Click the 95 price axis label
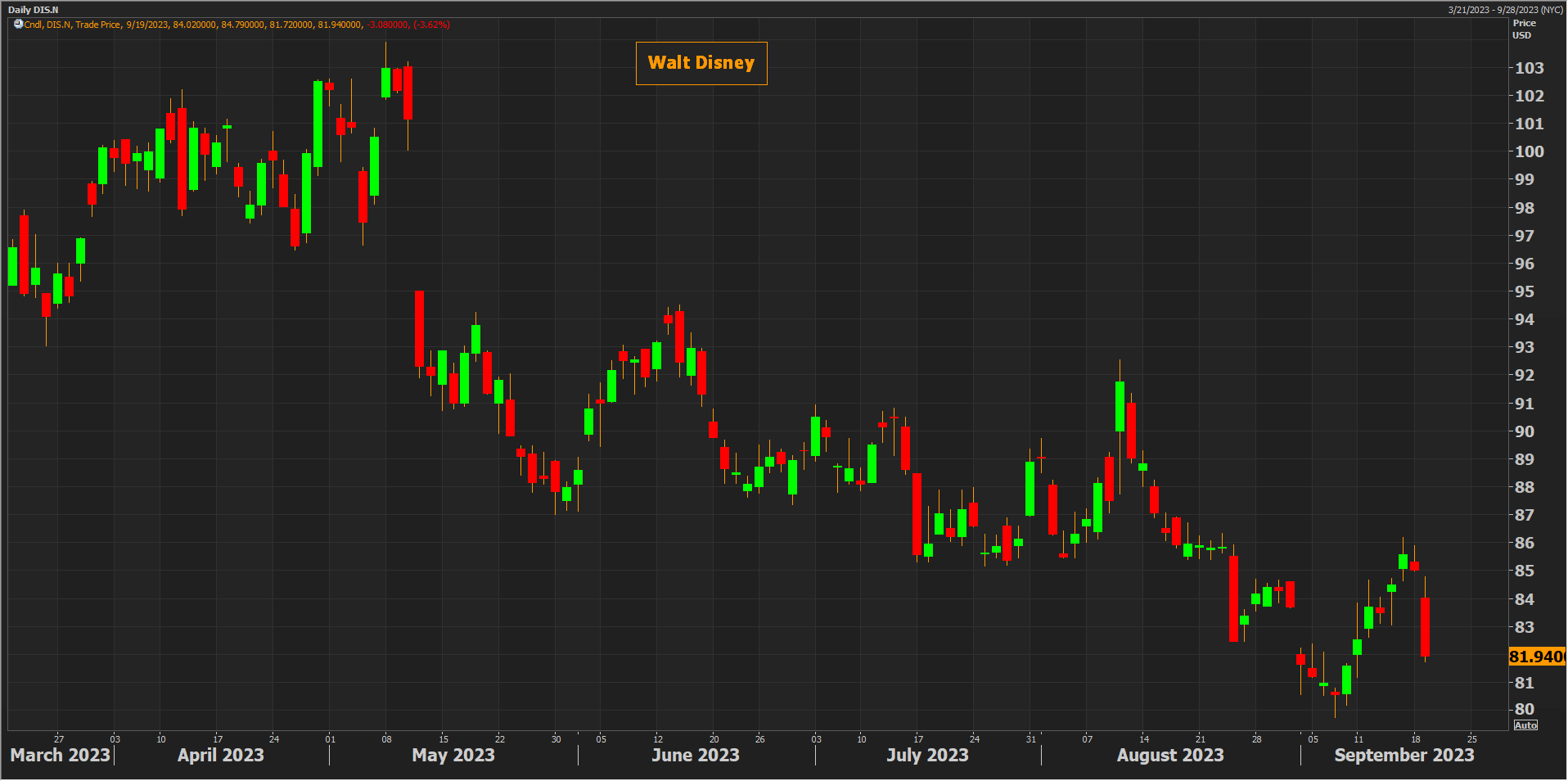The image size is (1568, 781). pyautogui.click(x=1524, y=291)
